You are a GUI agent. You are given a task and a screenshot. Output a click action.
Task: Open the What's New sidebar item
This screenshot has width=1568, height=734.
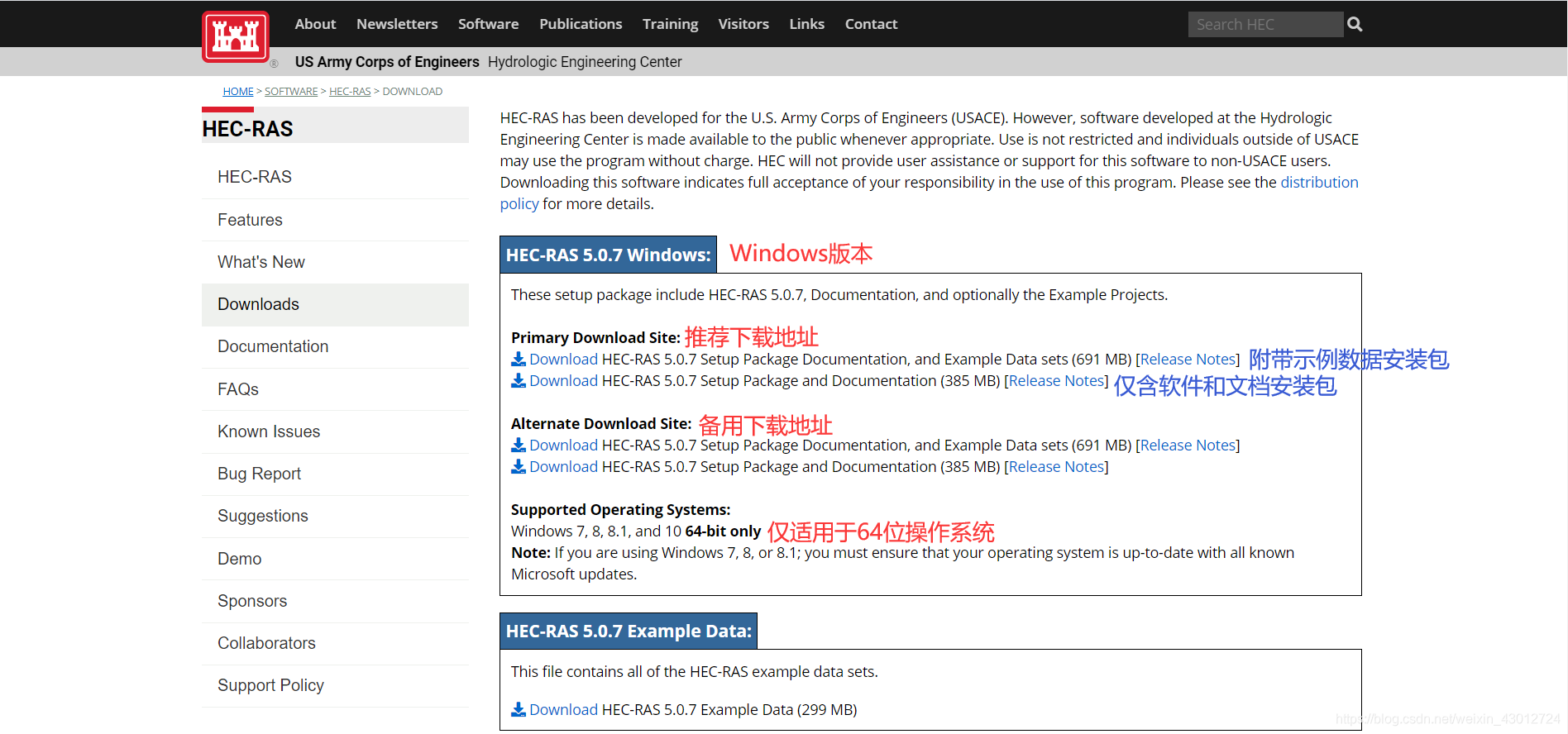(335, 262)
